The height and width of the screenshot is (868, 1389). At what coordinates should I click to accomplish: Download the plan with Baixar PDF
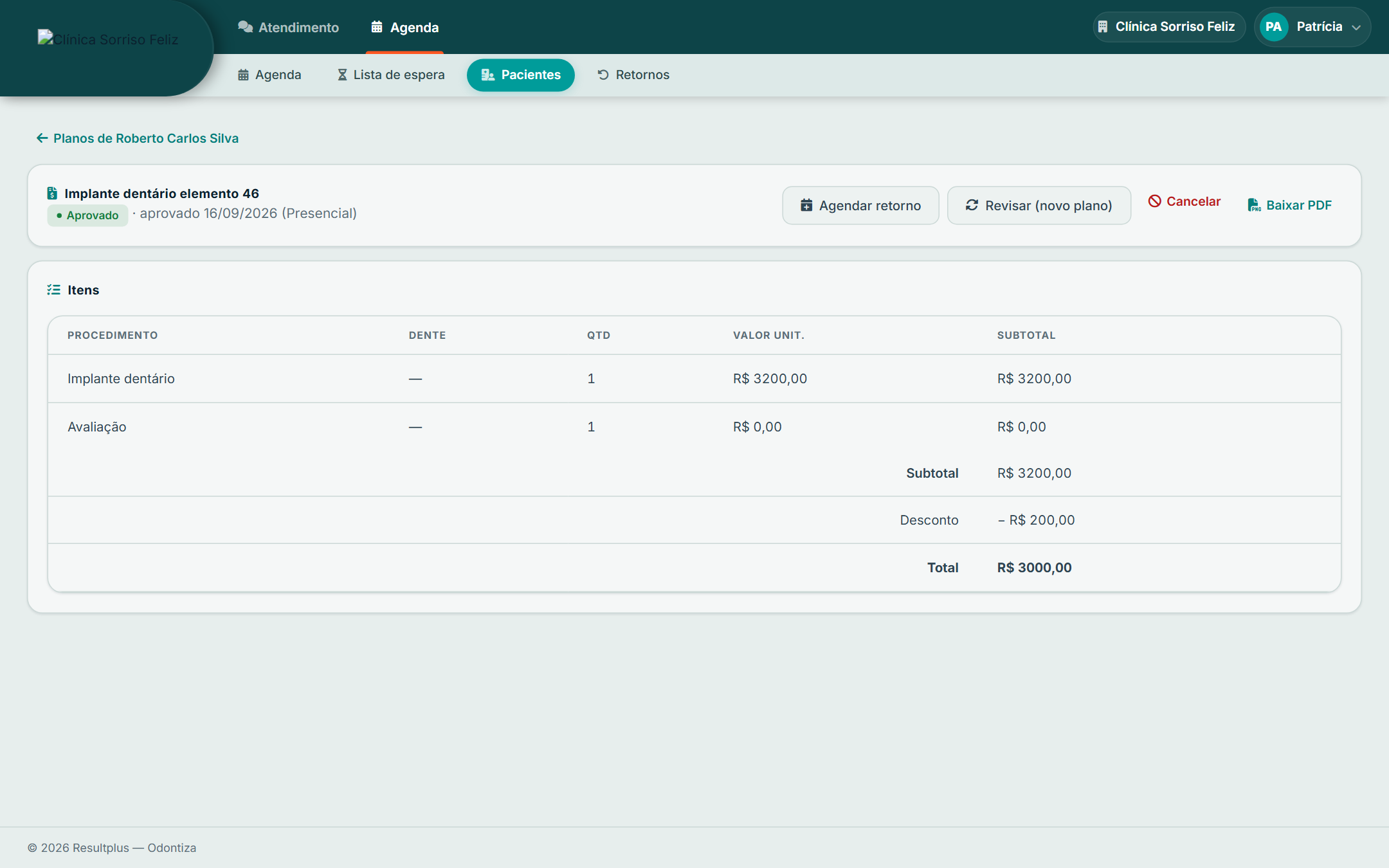tap(1290, 205)
